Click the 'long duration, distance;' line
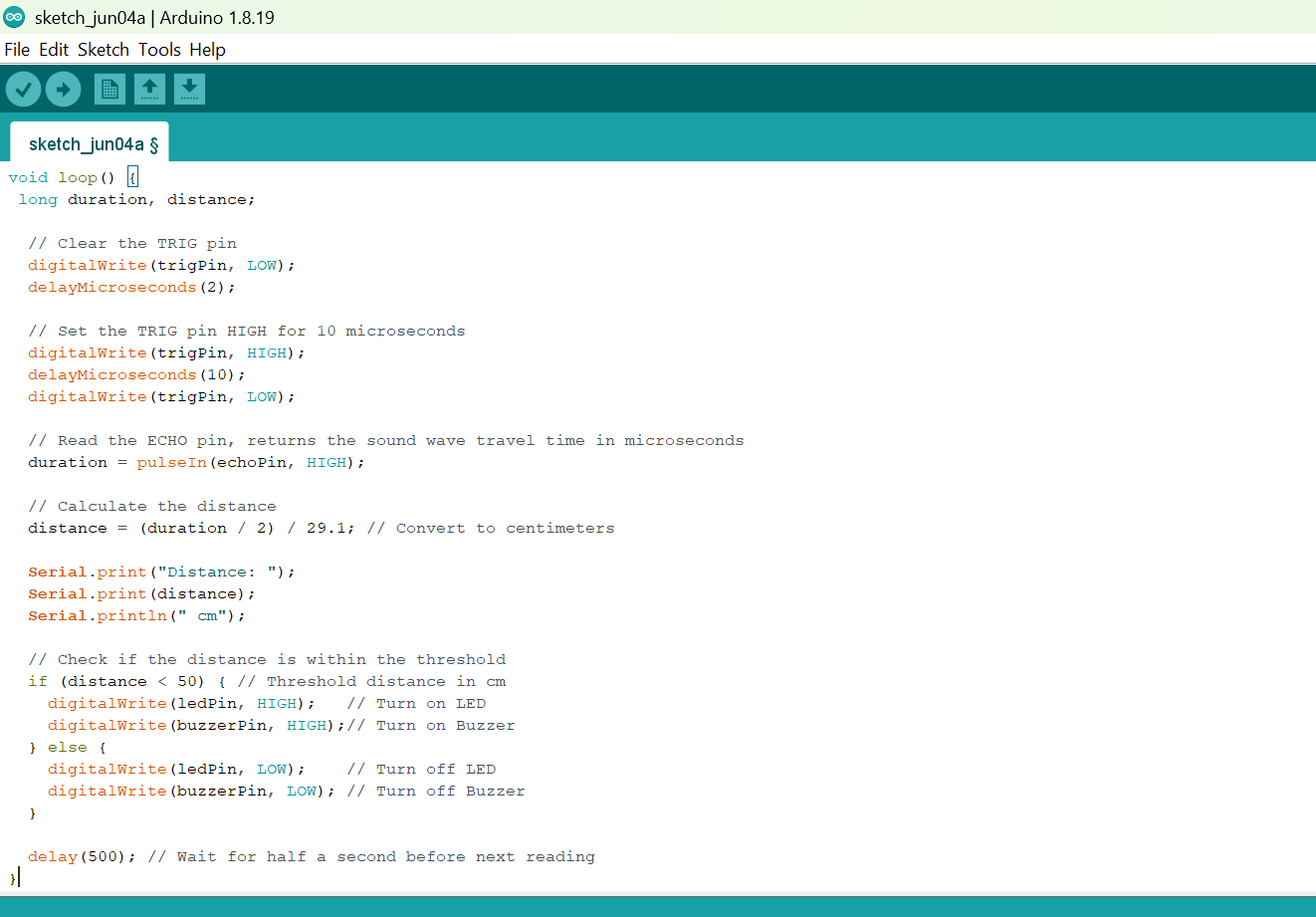This screenshot has width=1316, height=917. pyautogui.click(x=137, y=200)
